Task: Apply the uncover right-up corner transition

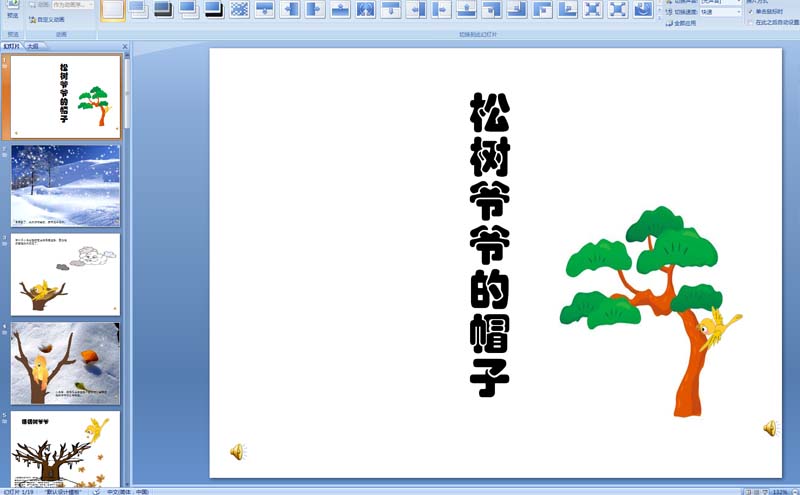Action: 567,9
